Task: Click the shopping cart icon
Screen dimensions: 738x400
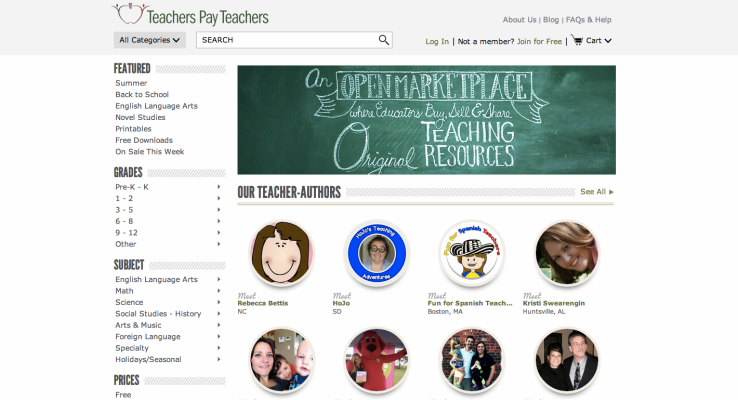Action: point(577,40)
